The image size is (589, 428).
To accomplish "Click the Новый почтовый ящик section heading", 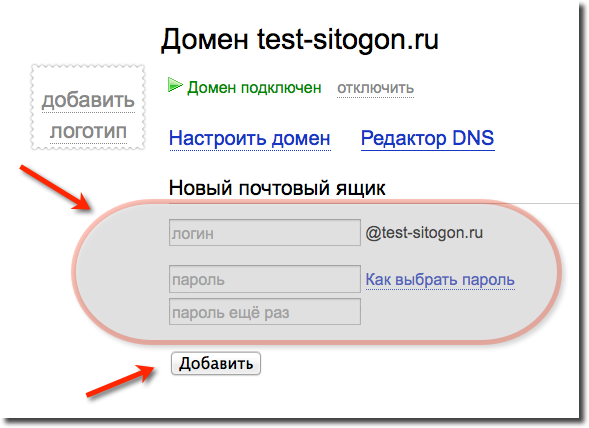I will click(x=277, y=188).
